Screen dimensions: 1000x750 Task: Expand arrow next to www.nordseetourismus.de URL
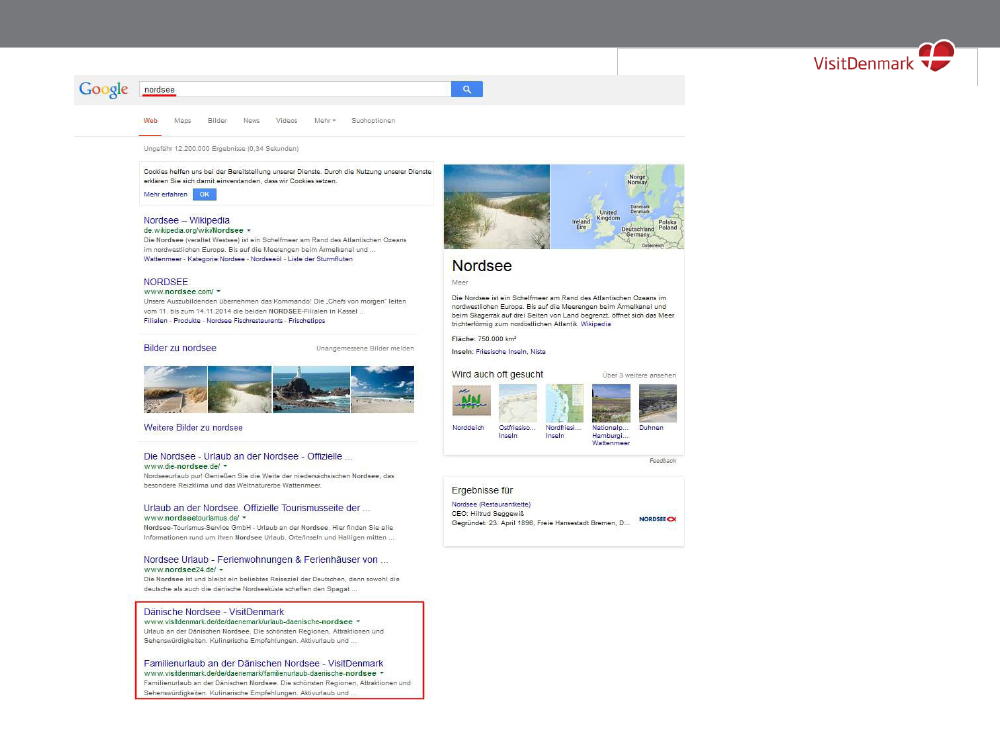tap(244, 518)
